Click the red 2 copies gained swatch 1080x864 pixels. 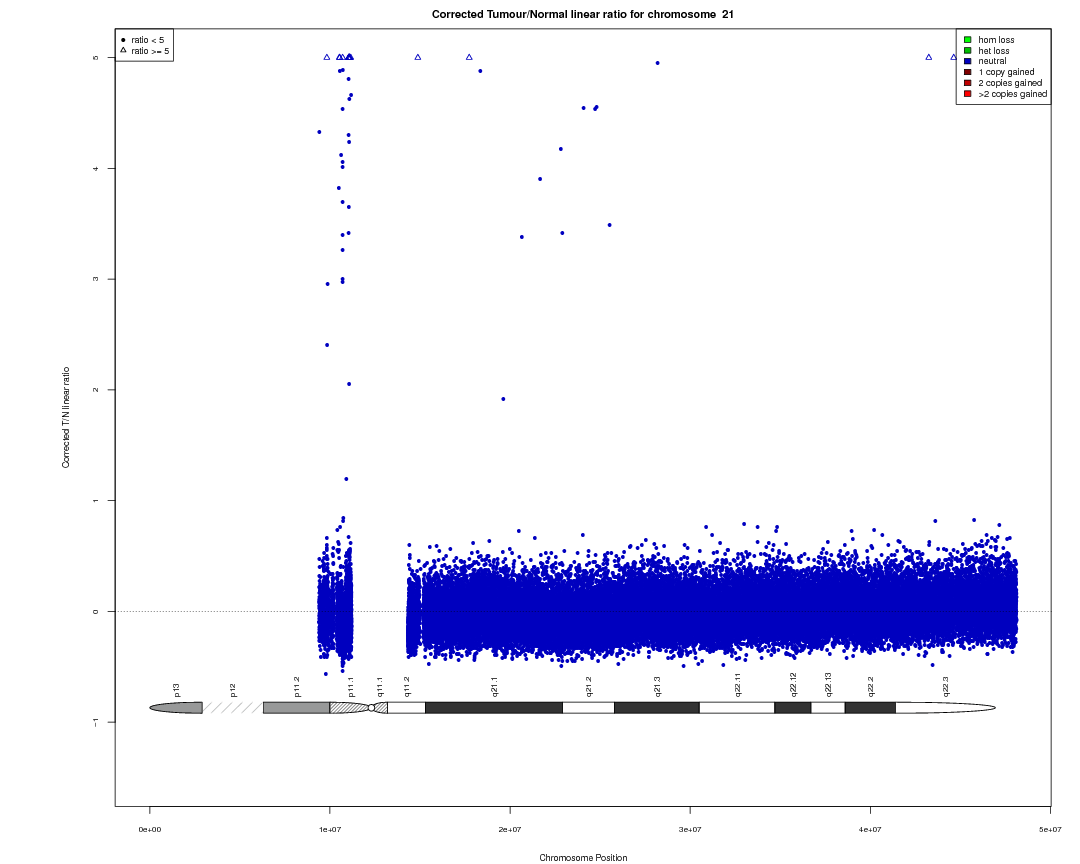968,83
